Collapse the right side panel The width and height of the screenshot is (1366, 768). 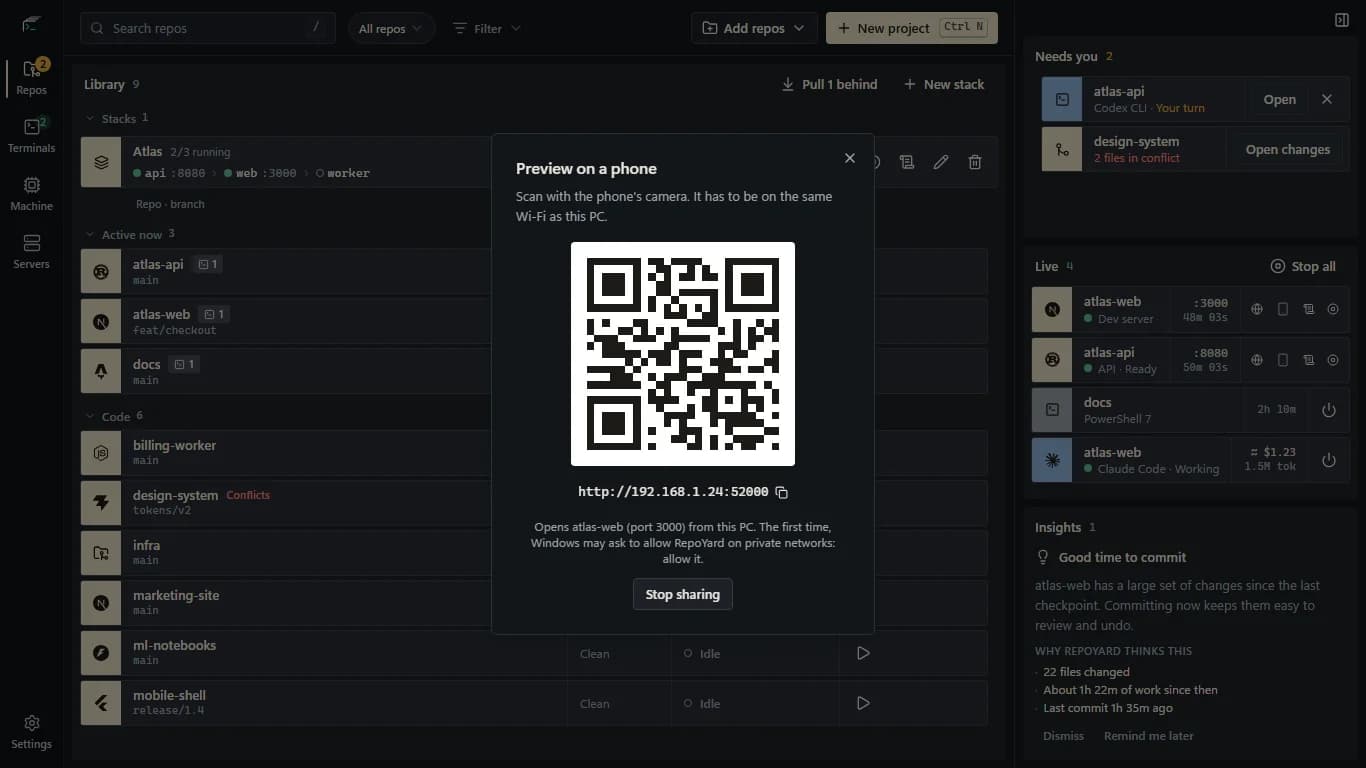click(1342, 20)
